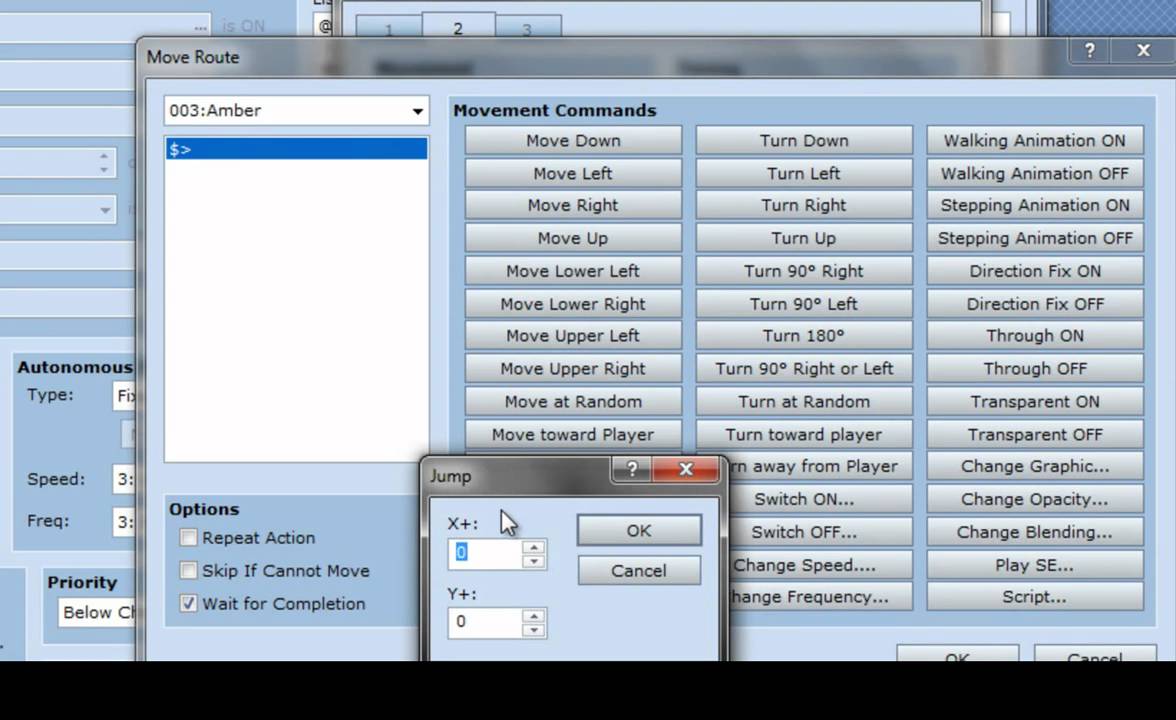Viewport: 1176px width, 720px height.
Task: Open Change Opacity... dialog
Action: point(1035,499)
